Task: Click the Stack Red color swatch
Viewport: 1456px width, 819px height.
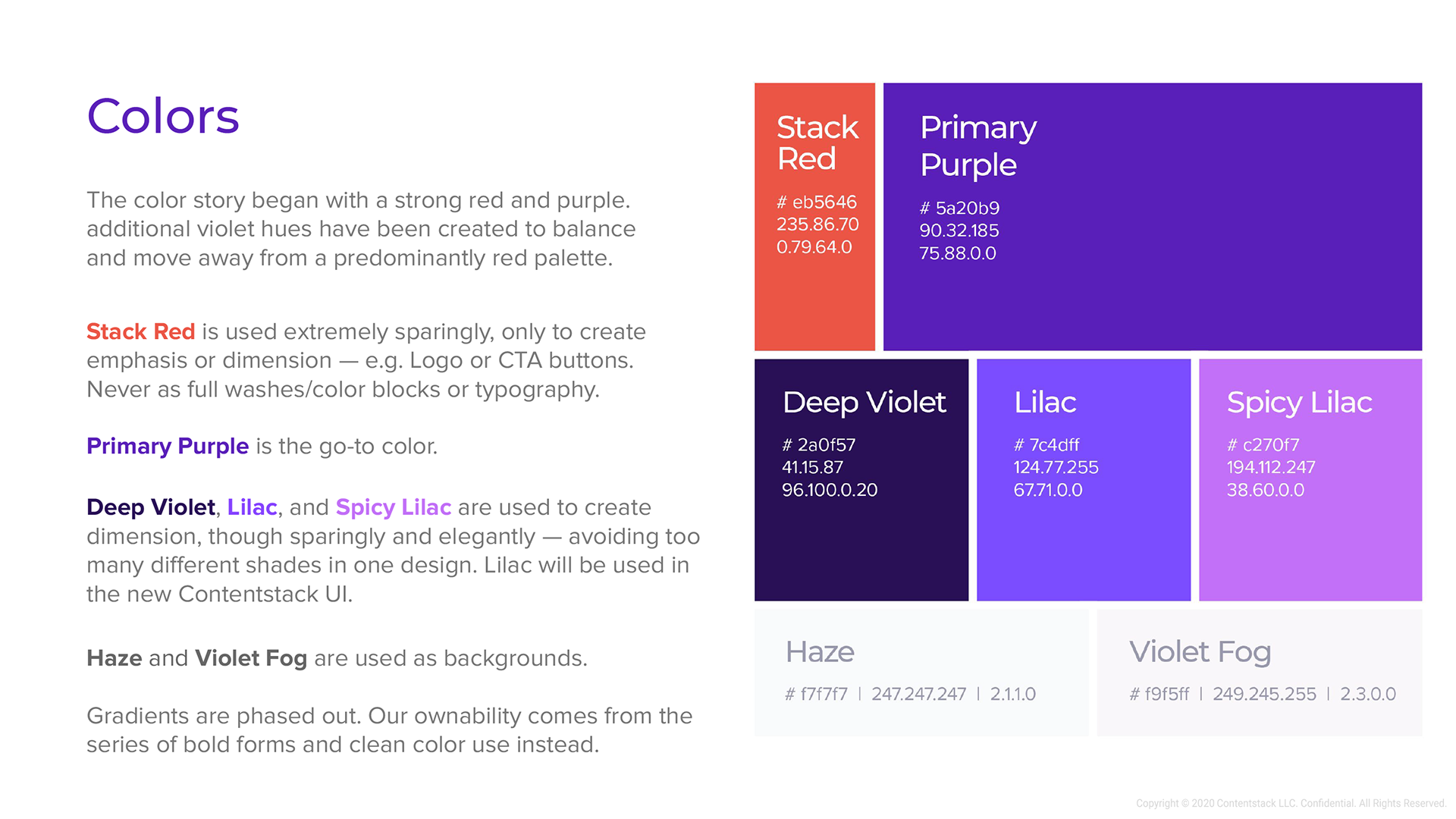Action: (x=814, y=217)
